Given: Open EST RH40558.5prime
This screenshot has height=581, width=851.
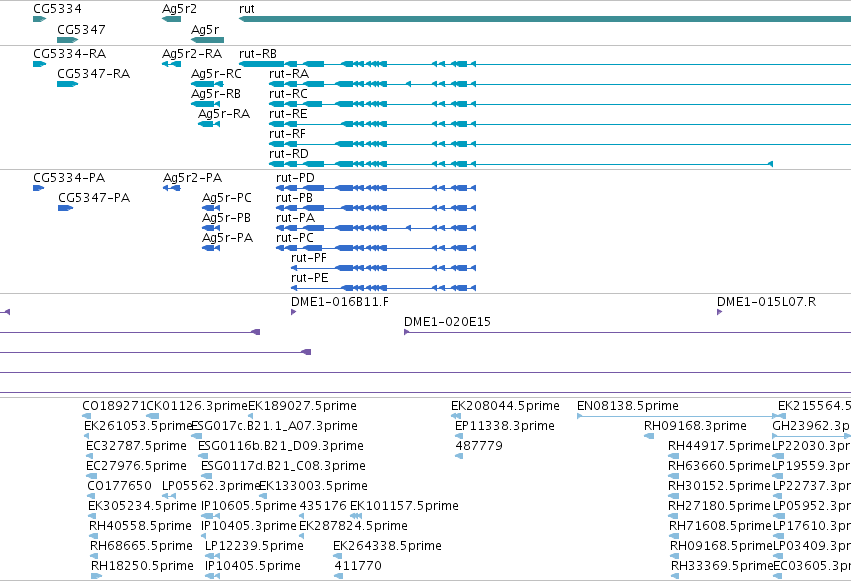Looking at the screenshot, I should (140, 526).
